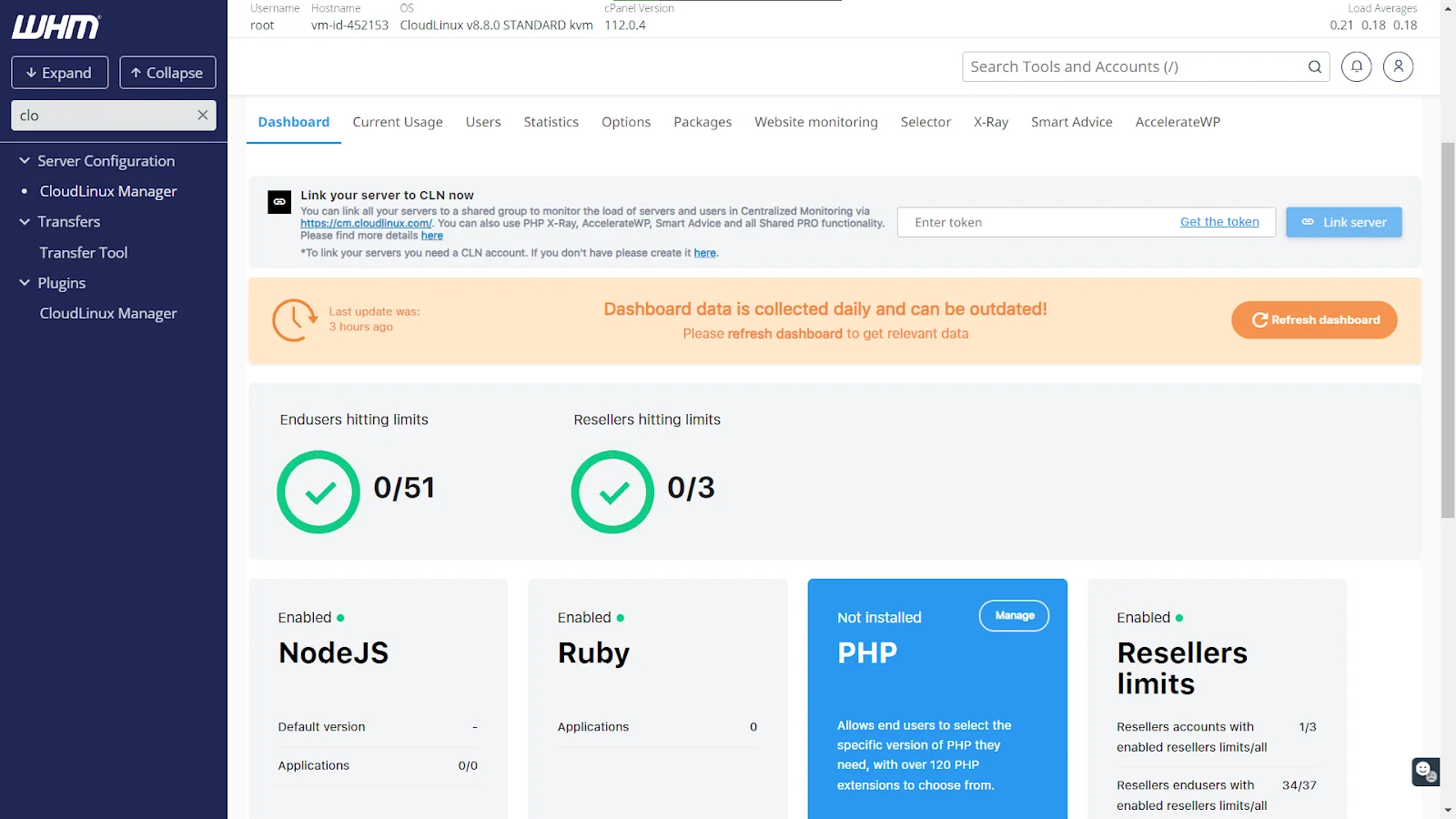1456x819 pixels.
Task: Open the X-Ray tab
Action: pos(990,121)
